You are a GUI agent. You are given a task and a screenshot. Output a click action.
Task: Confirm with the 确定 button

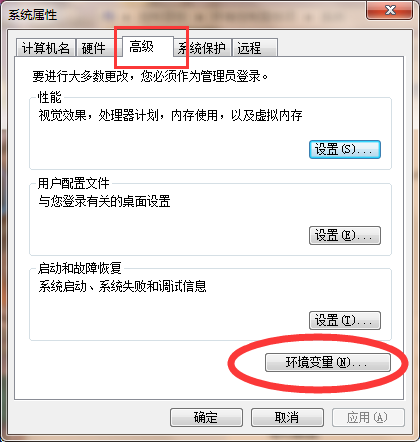tap(206, 417)
